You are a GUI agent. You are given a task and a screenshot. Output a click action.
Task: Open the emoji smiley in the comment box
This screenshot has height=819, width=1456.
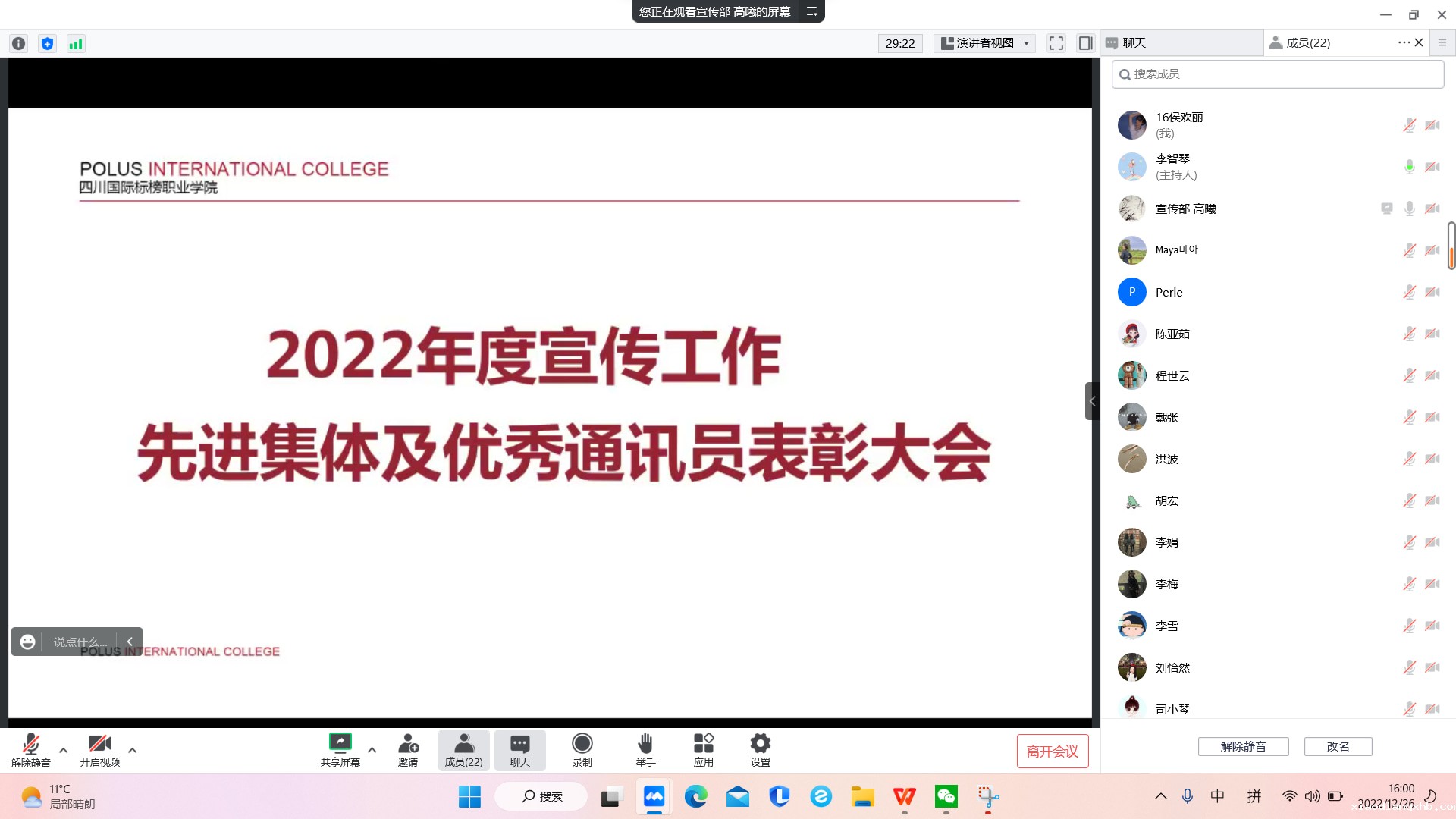pyautogui.click(x=28, y=642)
